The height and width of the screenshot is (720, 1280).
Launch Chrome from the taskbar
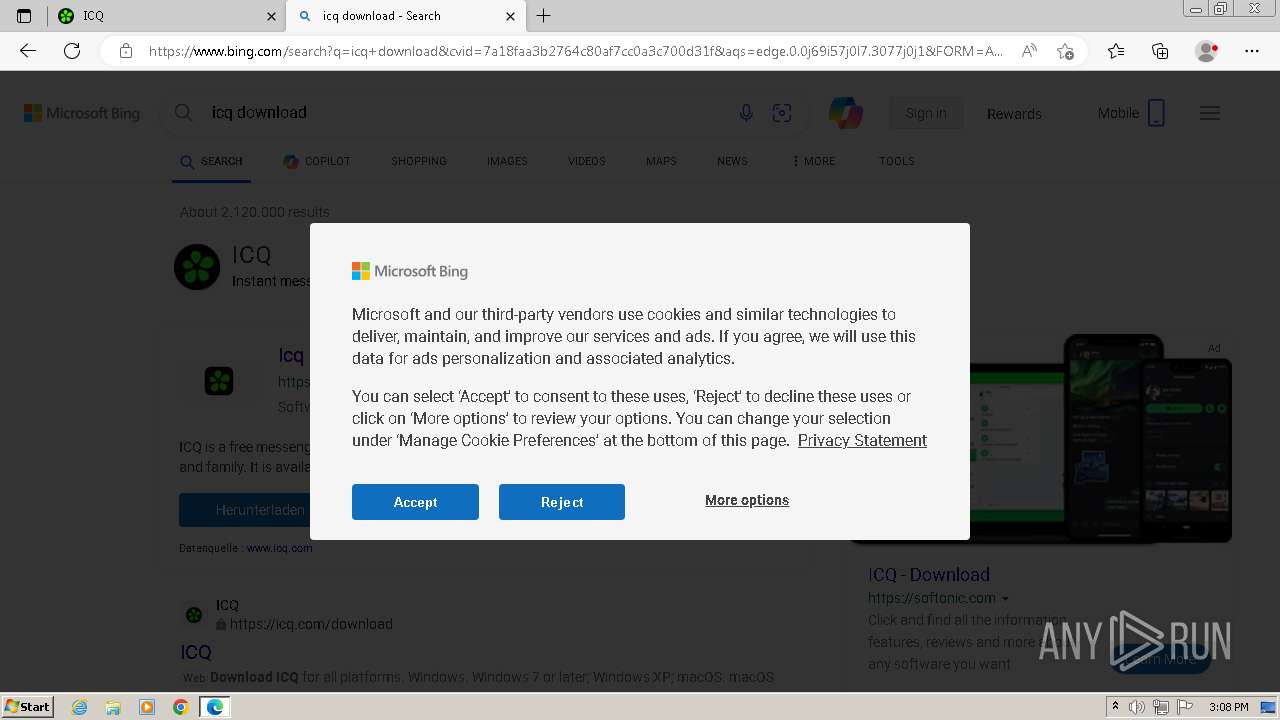(180, 707)
